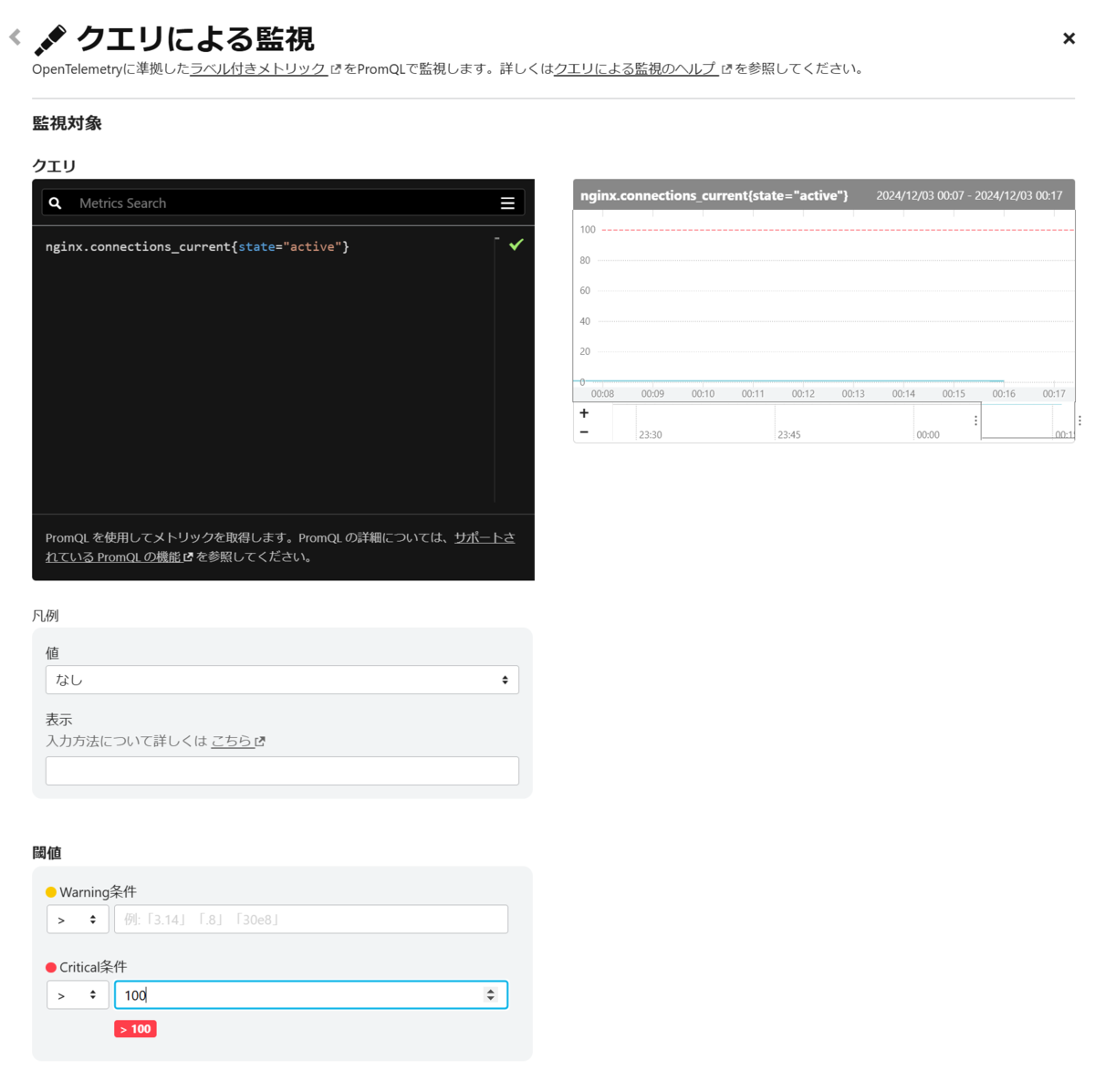
Task: Click the red > 100 badge
Action: coord(135,1029)
